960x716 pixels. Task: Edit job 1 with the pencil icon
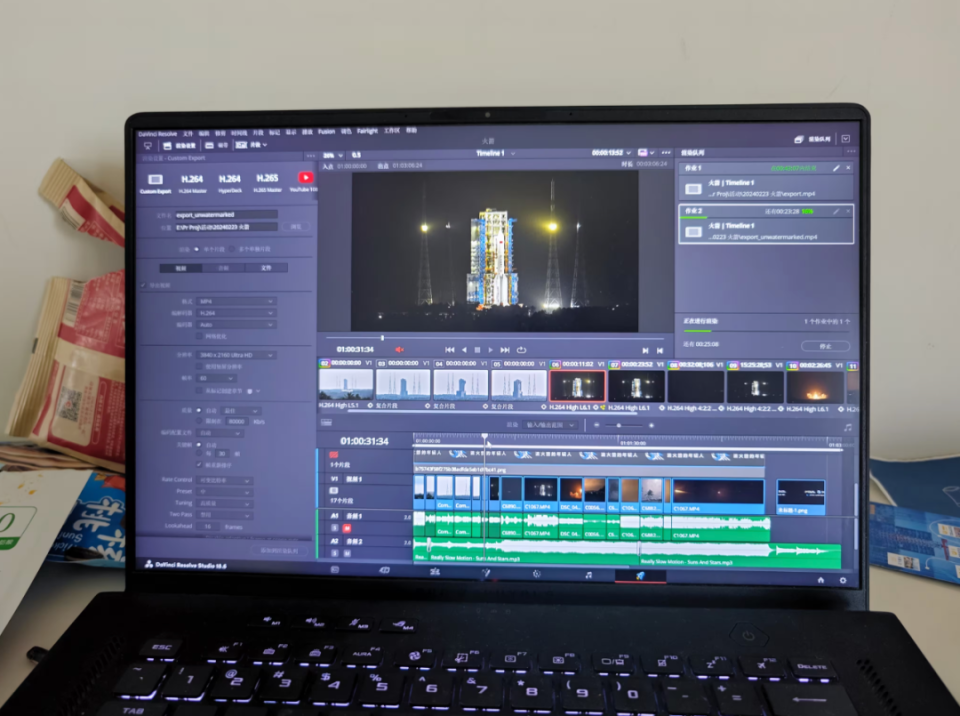tap(836, 168)
